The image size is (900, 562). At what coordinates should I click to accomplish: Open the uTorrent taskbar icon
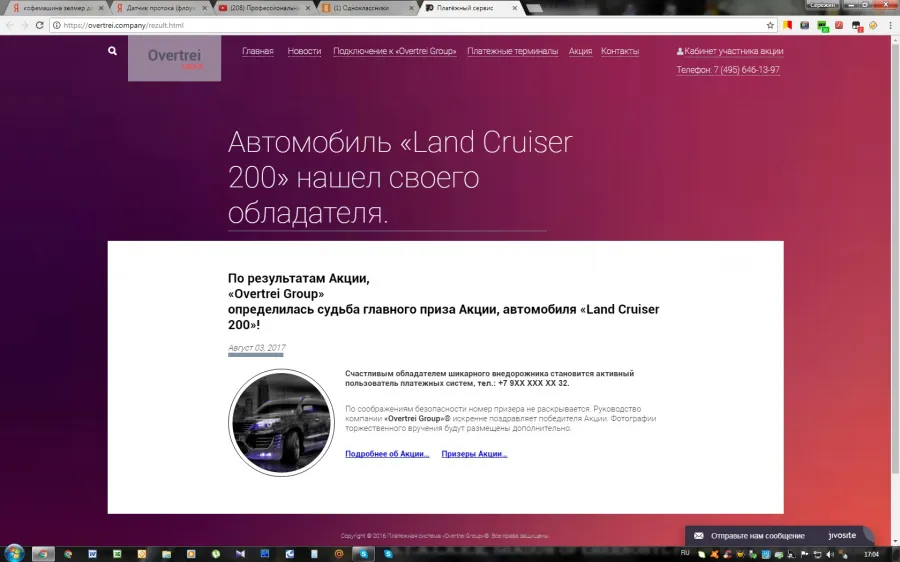click(216, 553)
